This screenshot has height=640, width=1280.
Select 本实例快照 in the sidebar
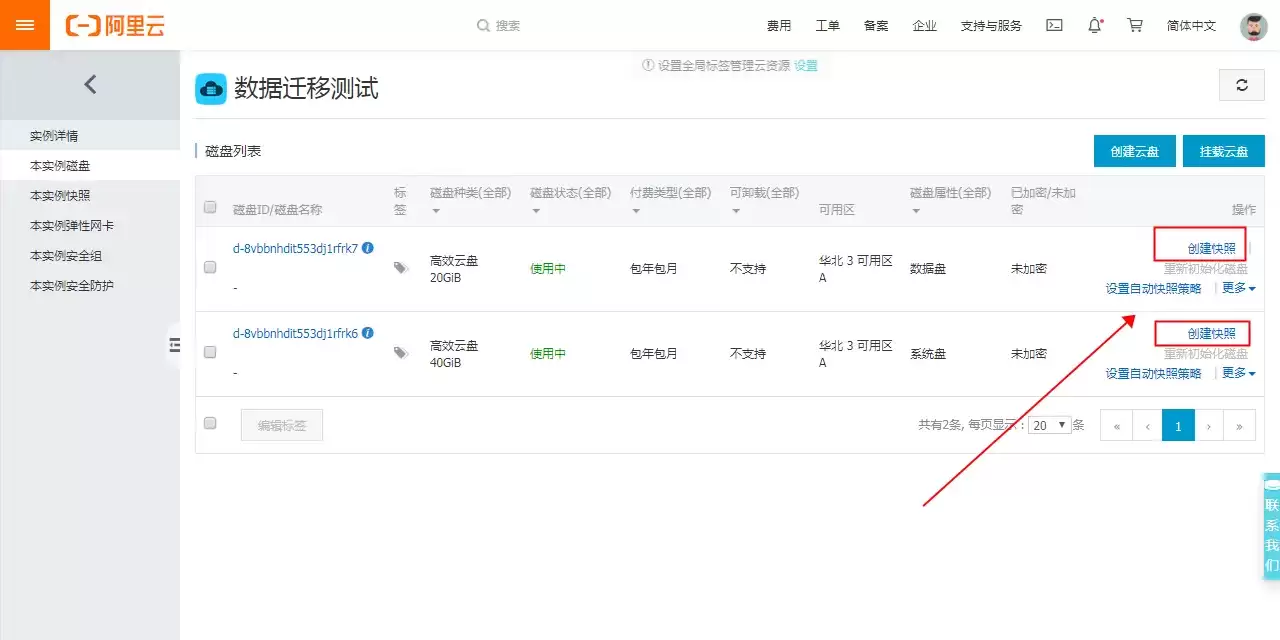(x=60, y=195)
